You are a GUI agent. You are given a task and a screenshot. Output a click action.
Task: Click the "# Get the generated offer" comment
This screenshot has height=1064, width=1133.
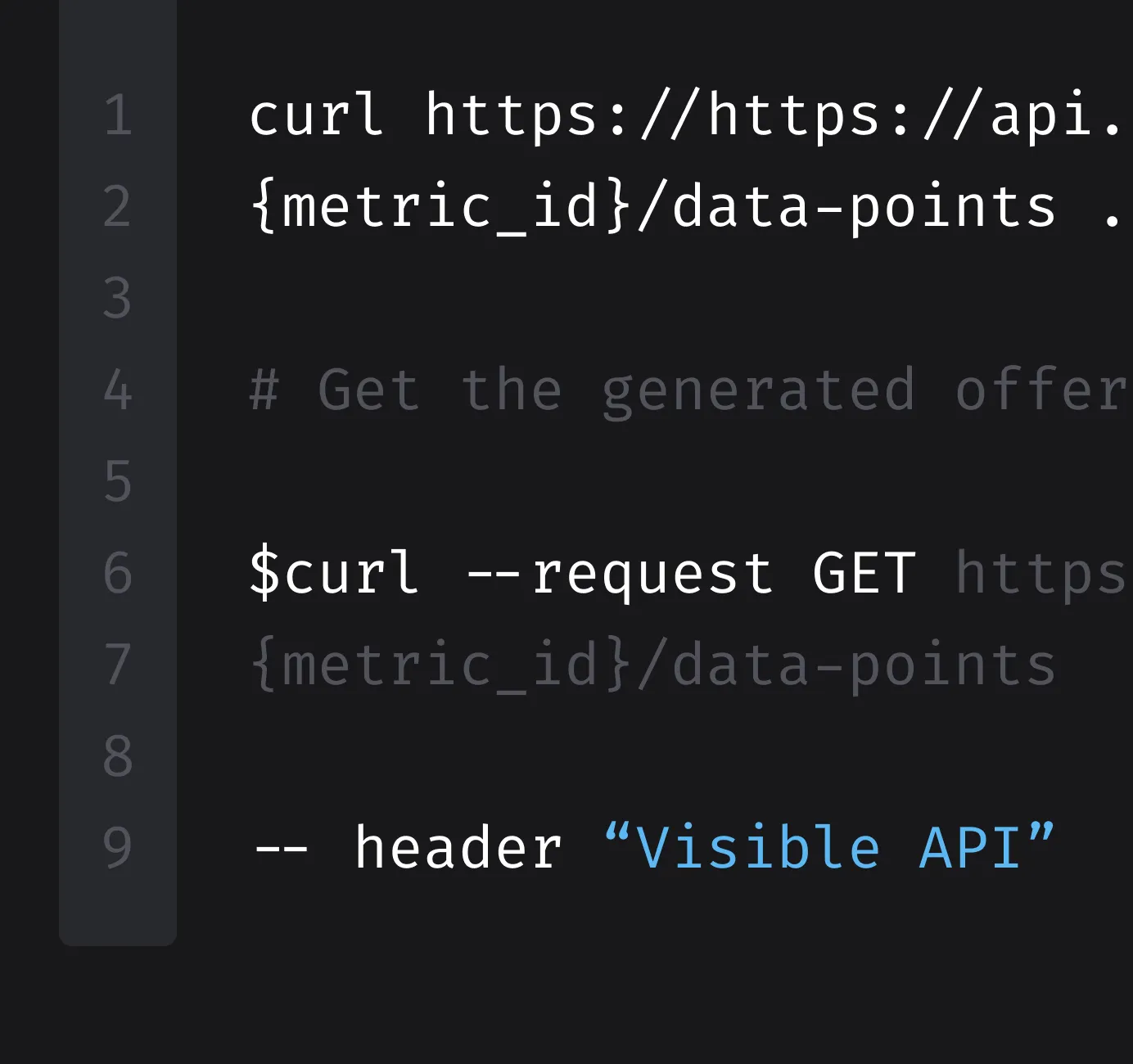tap(688, 390)
